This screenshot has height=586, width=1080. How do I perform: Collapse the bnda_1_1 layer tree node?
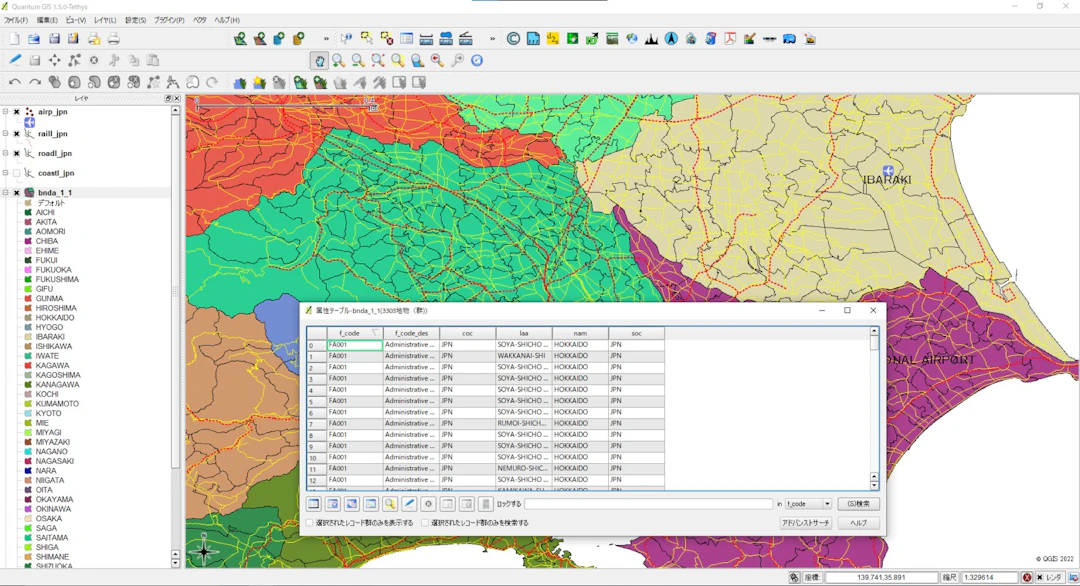pyautogui.click(x=6, y=193)
